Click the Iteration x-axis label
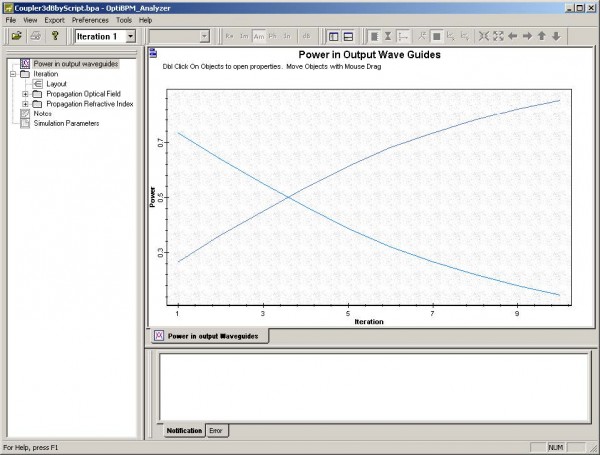Viewport: 600px width, 455px height. pos(369,322)
